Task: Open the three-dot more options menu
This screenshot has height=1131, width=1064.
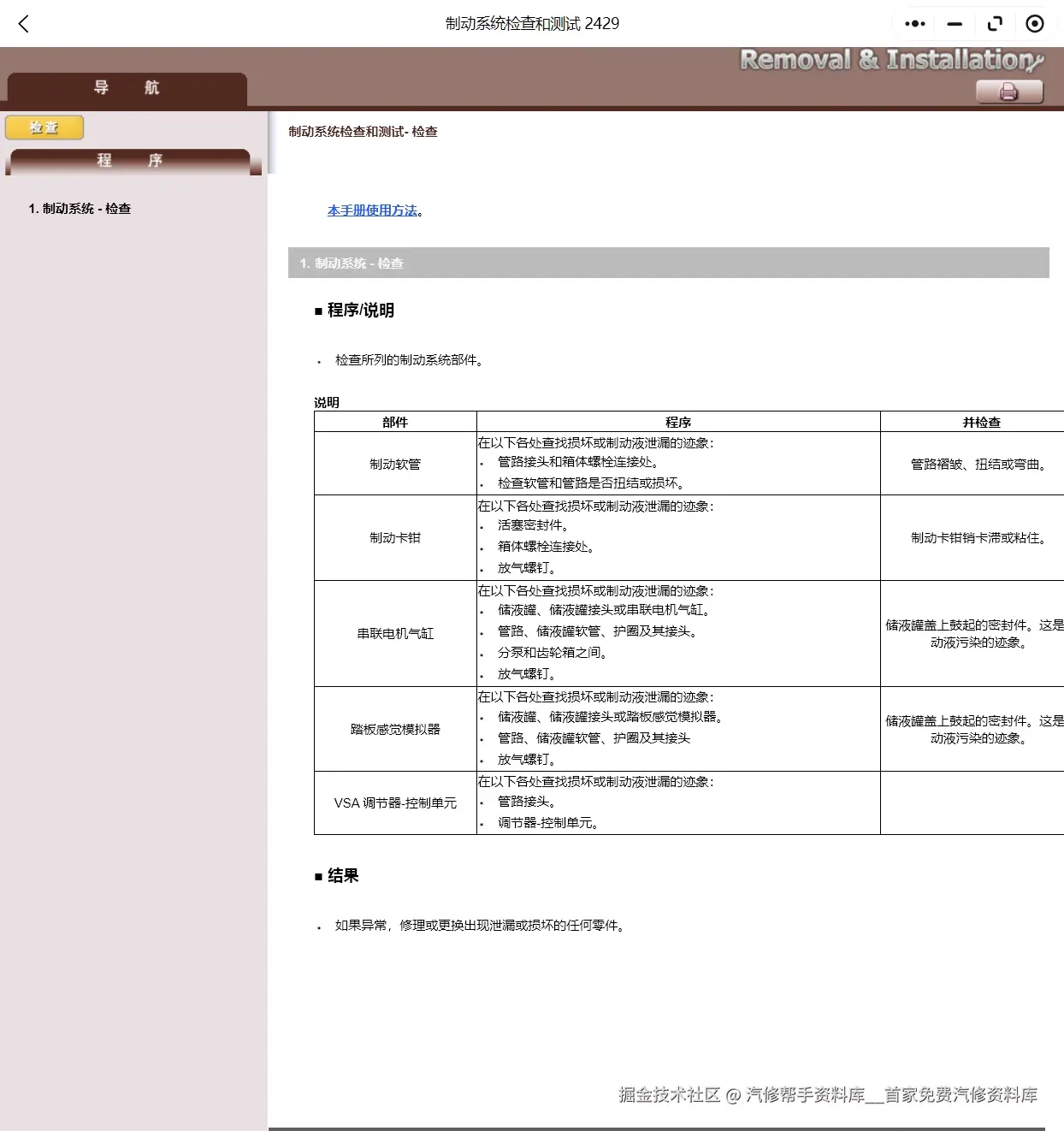Action: (913, 23)
